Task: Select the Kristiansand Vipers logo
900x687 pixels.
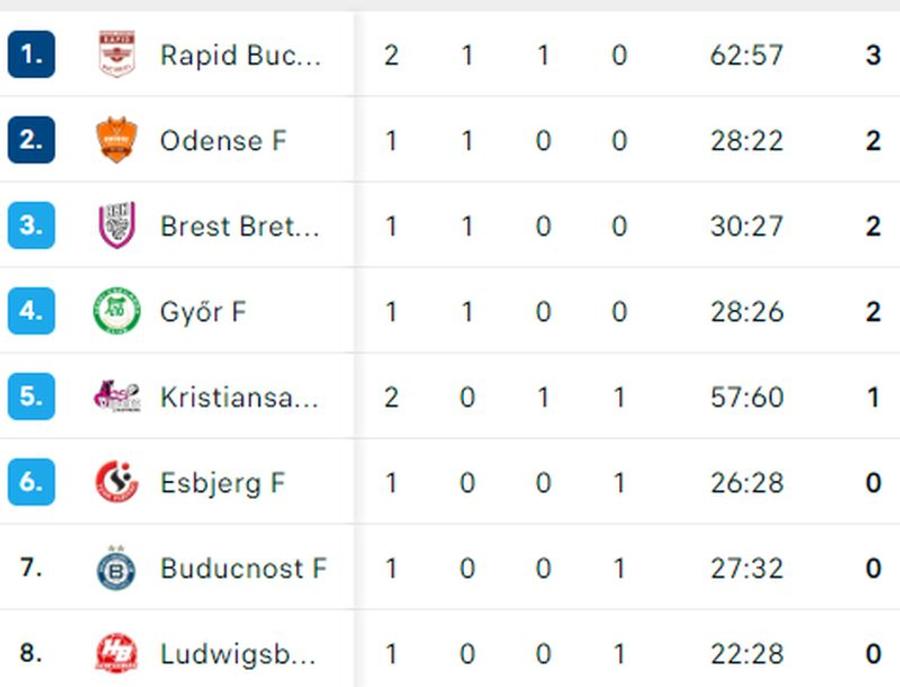Action: pos(117,396)
